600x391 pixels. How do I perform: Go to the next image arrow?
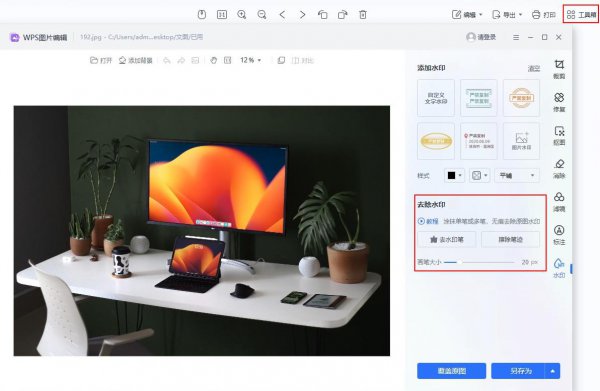coord(302,15)
